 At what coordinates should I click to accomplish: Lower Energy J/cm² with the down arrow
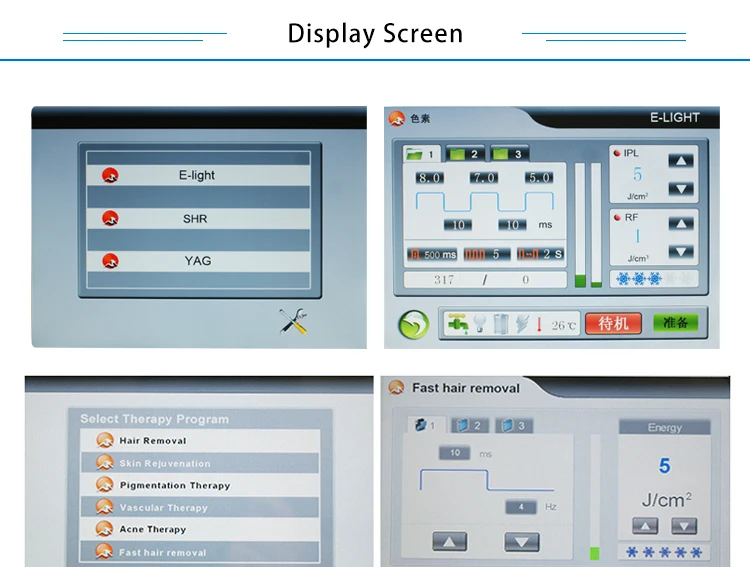684,526
